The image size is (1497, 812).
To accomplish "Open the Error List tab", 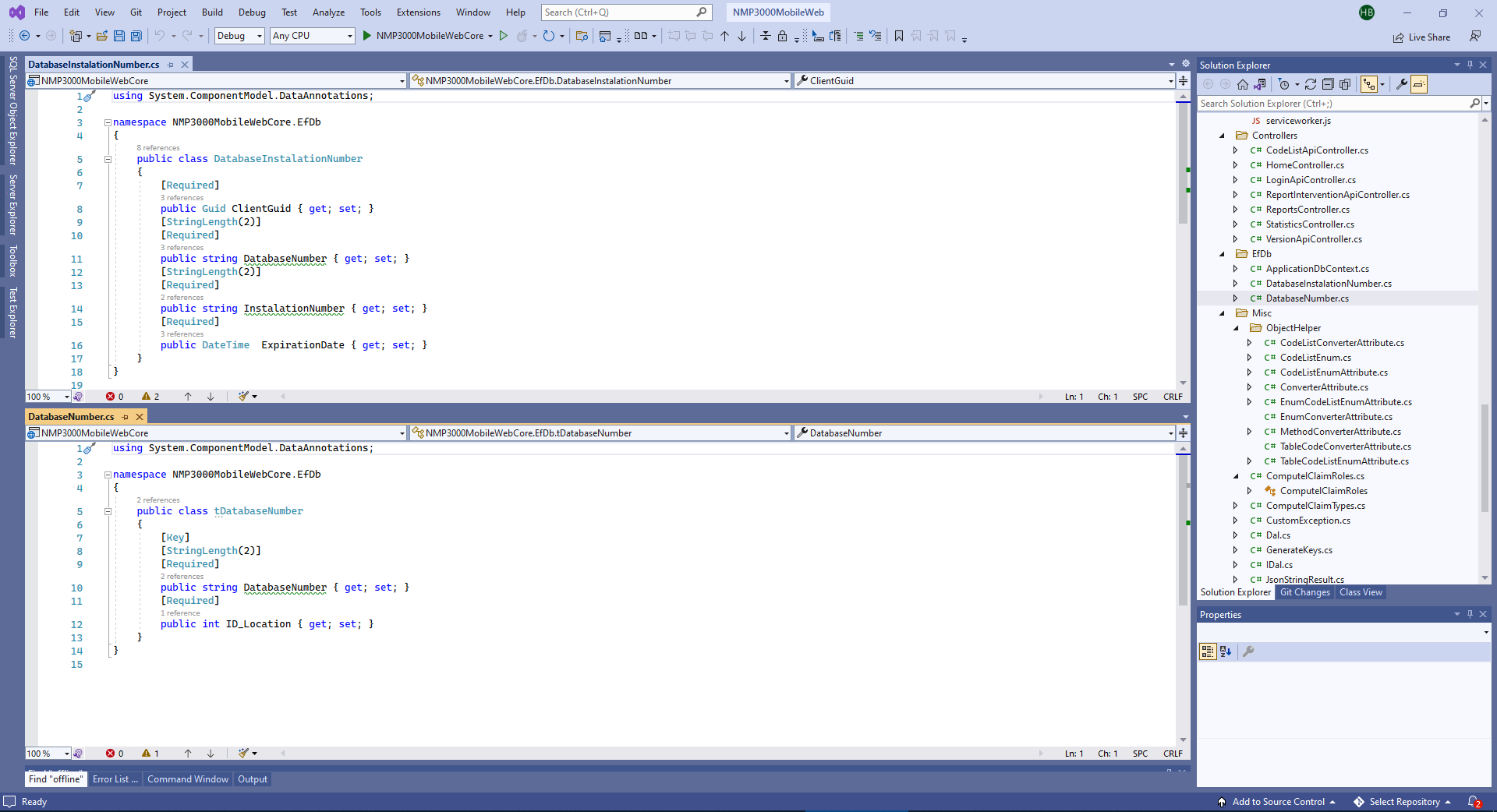I will point(115,779).
